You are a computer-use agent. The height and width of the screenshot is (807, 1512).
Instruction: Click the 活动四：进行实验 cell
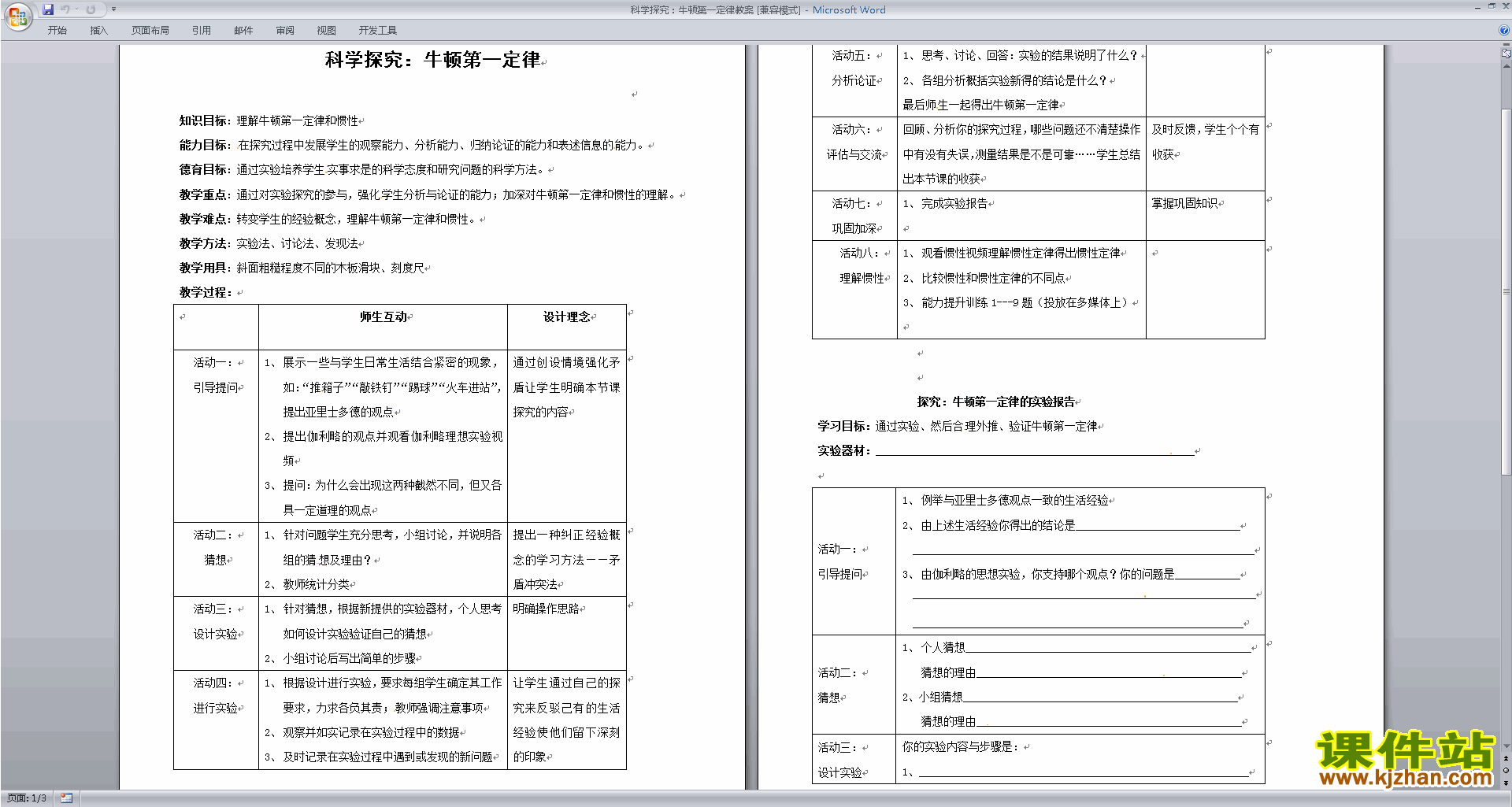[x=216, y=720]
